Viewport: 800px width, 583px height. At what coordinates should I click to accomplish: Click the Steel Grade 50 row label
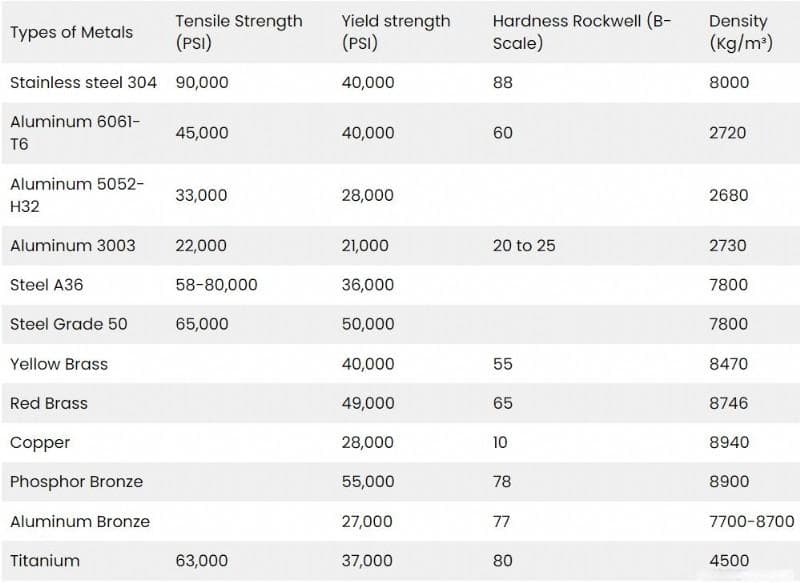(69, 324)
